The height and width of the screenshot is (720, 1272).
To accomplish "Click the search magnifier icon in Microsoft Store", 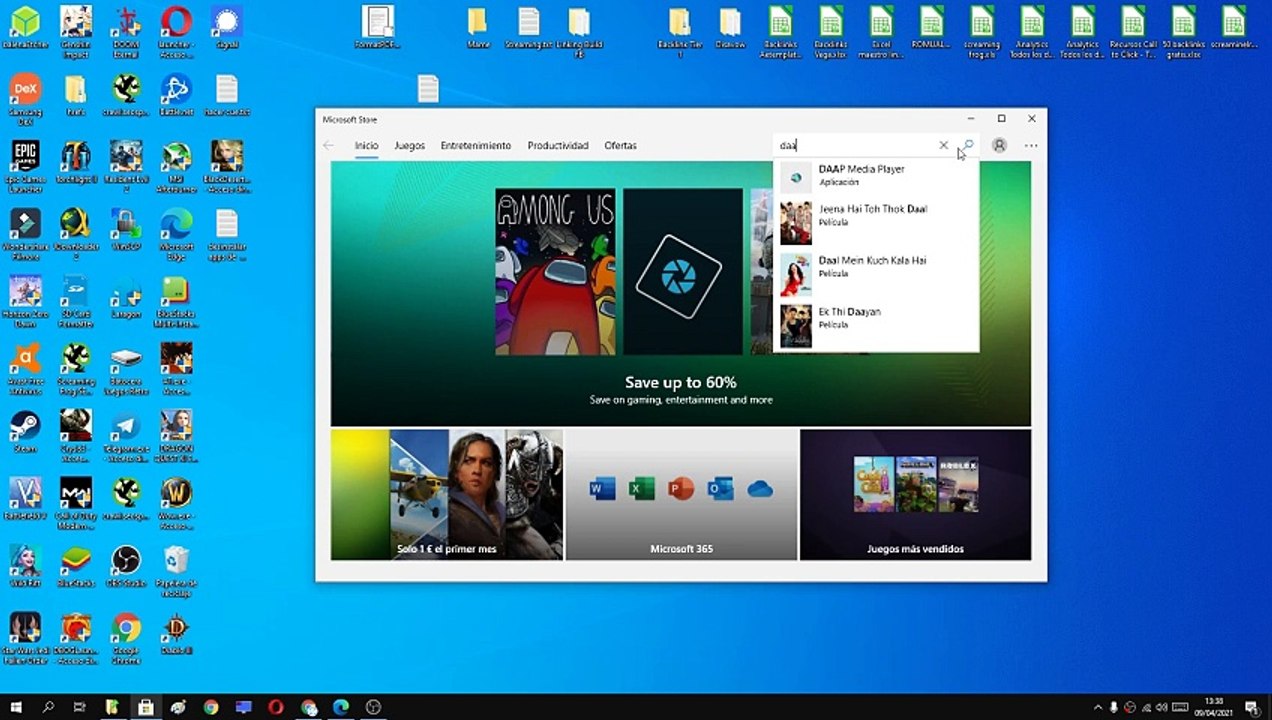I will tap(968, 145).
